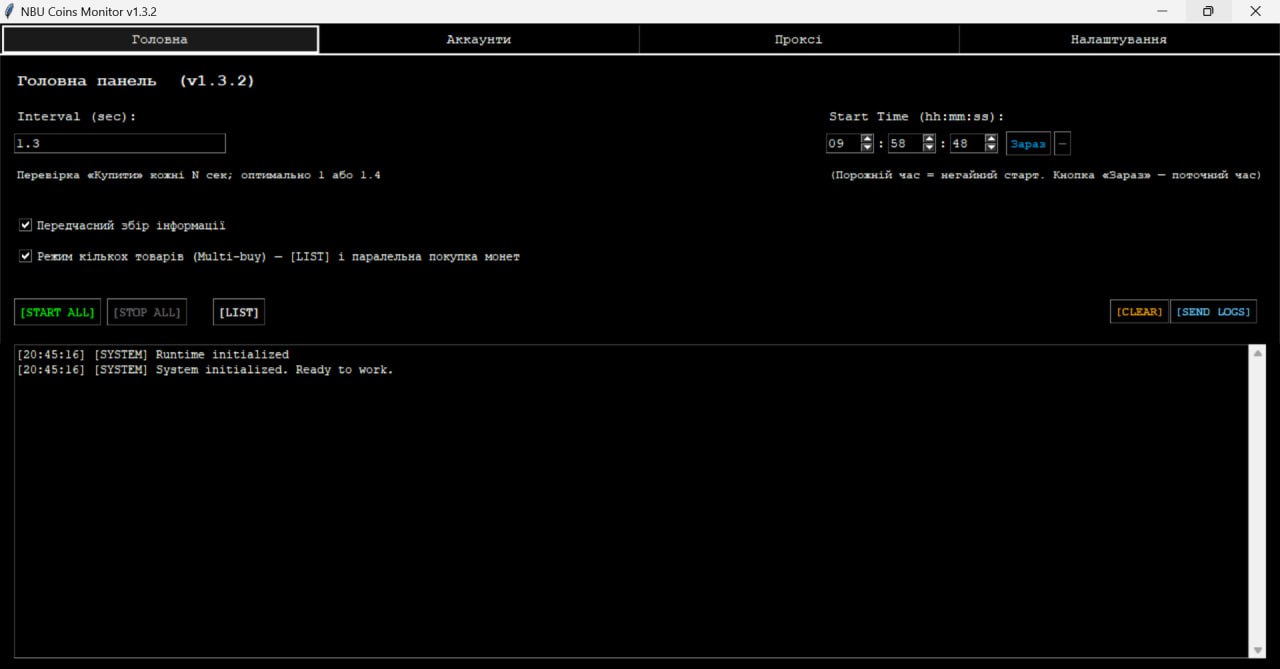The height and width of the screenshot is (669, 1280).
Task: Select the Головна tab
Action: pyautogui.click(x=160, y=39)
